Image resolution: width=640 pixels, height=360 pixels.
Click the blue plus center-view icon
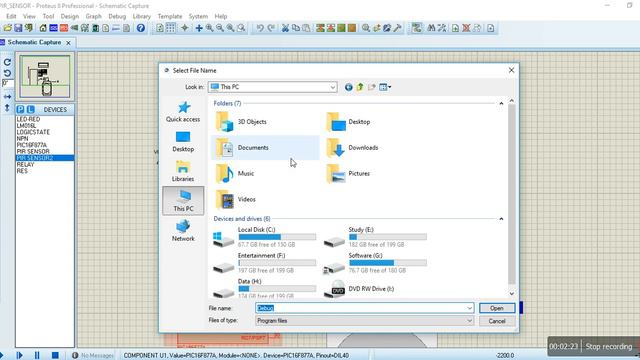[x=199, y=28]
